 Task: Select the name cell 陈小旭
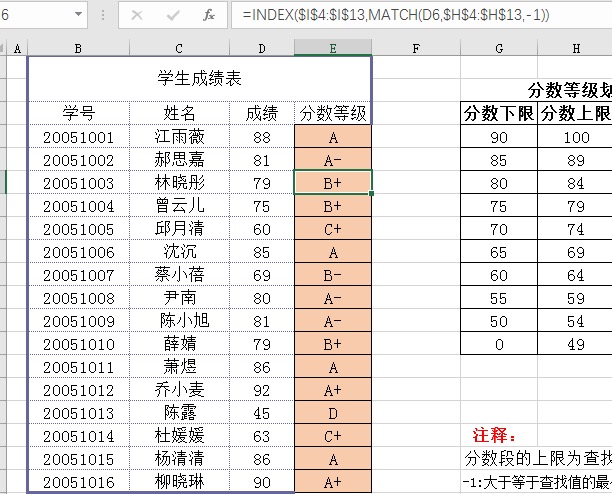pyautogui.click(x=180, y=321)
